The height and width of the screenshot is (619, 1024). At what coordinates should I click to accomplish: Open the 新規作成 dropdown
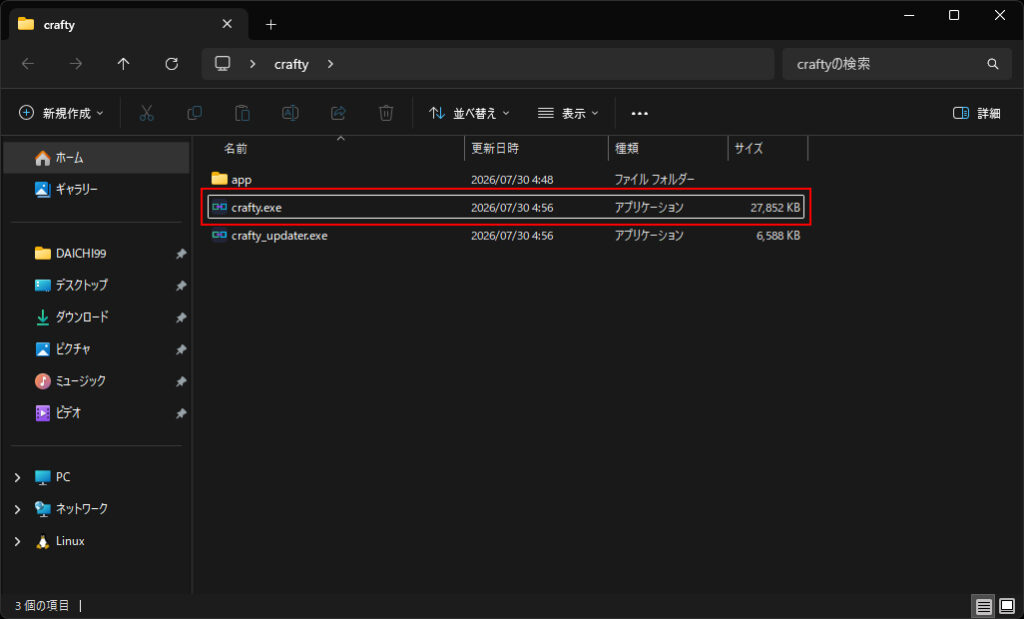tap(61, 113)
